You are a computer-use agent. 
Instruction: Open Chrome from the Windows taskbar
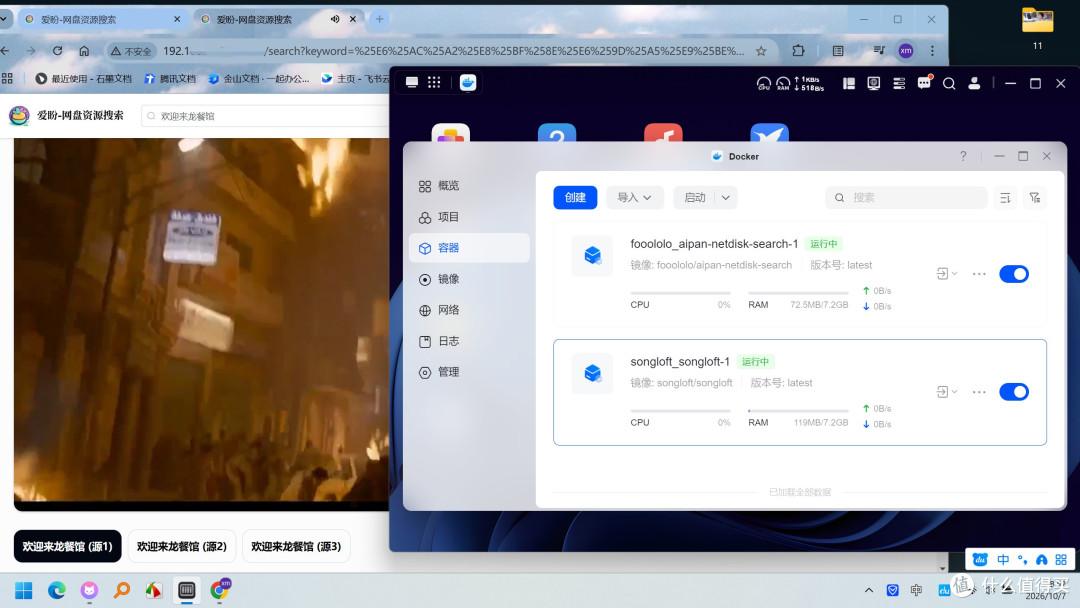pyautogui.click(x=220, y=590)
